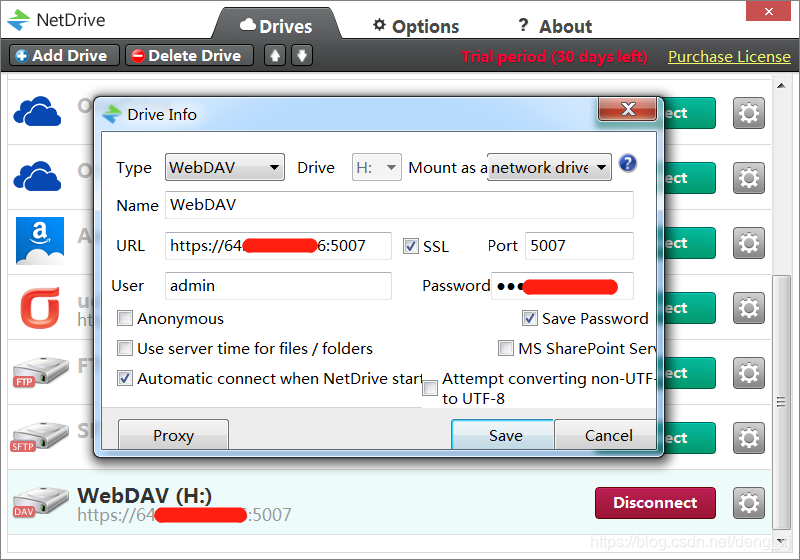Enable Use server time for files / folders
The width and height of the screenshot is (800, 560).
125,348
